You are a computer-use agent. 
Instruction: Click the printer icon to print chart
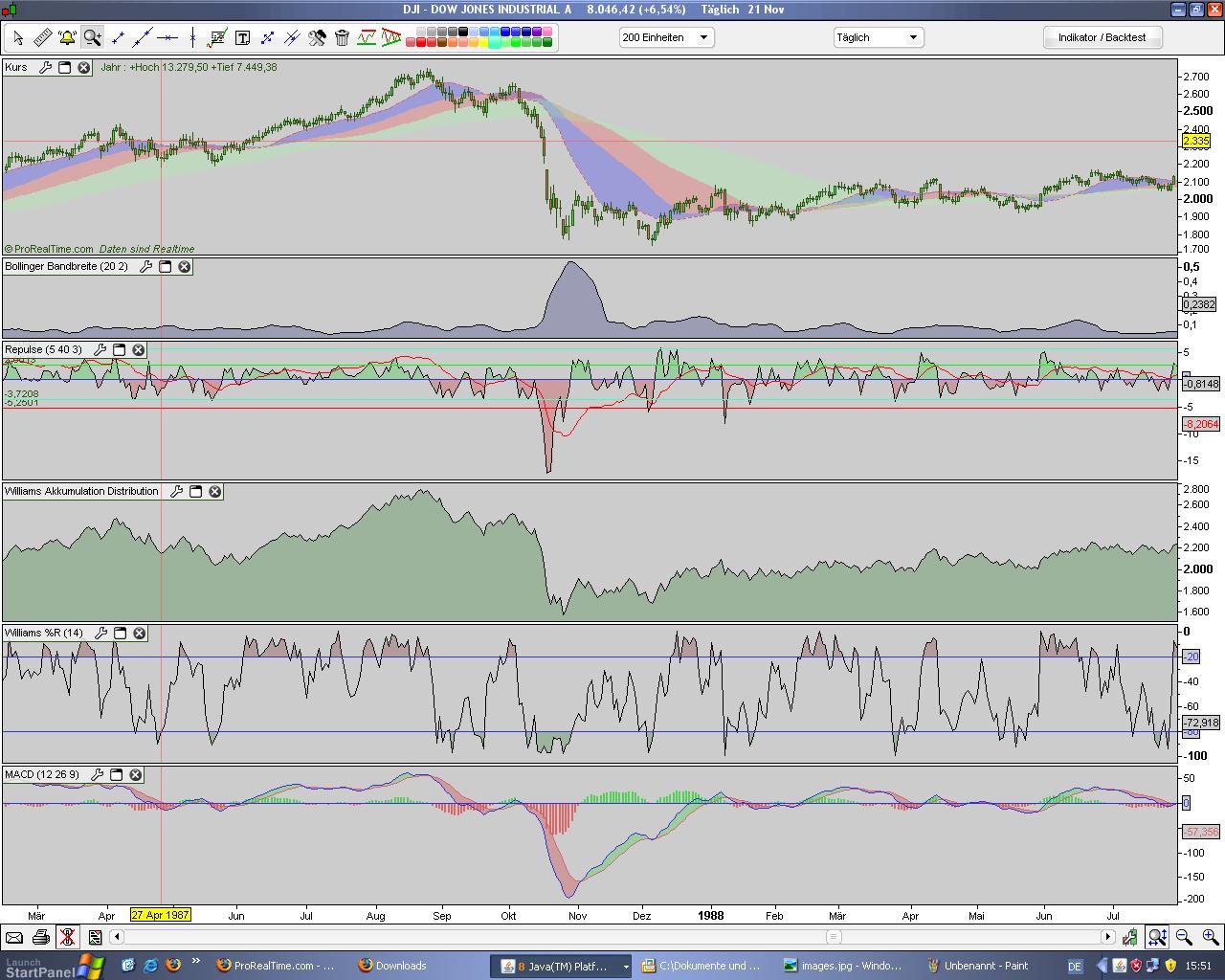click(x=40, y=937)
